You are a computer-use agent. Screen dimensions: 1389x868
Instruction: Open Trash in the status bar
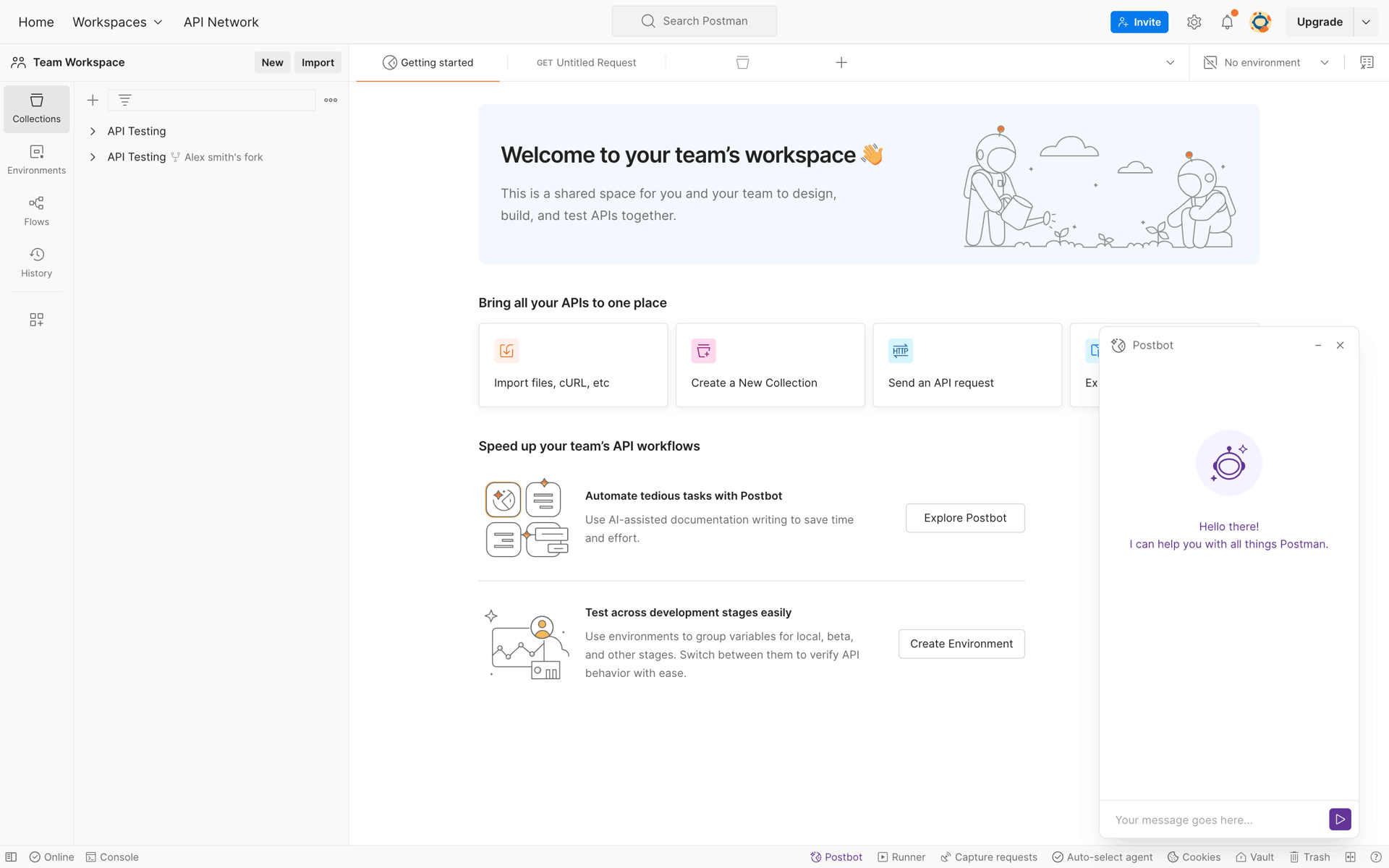click(1309, 857)
